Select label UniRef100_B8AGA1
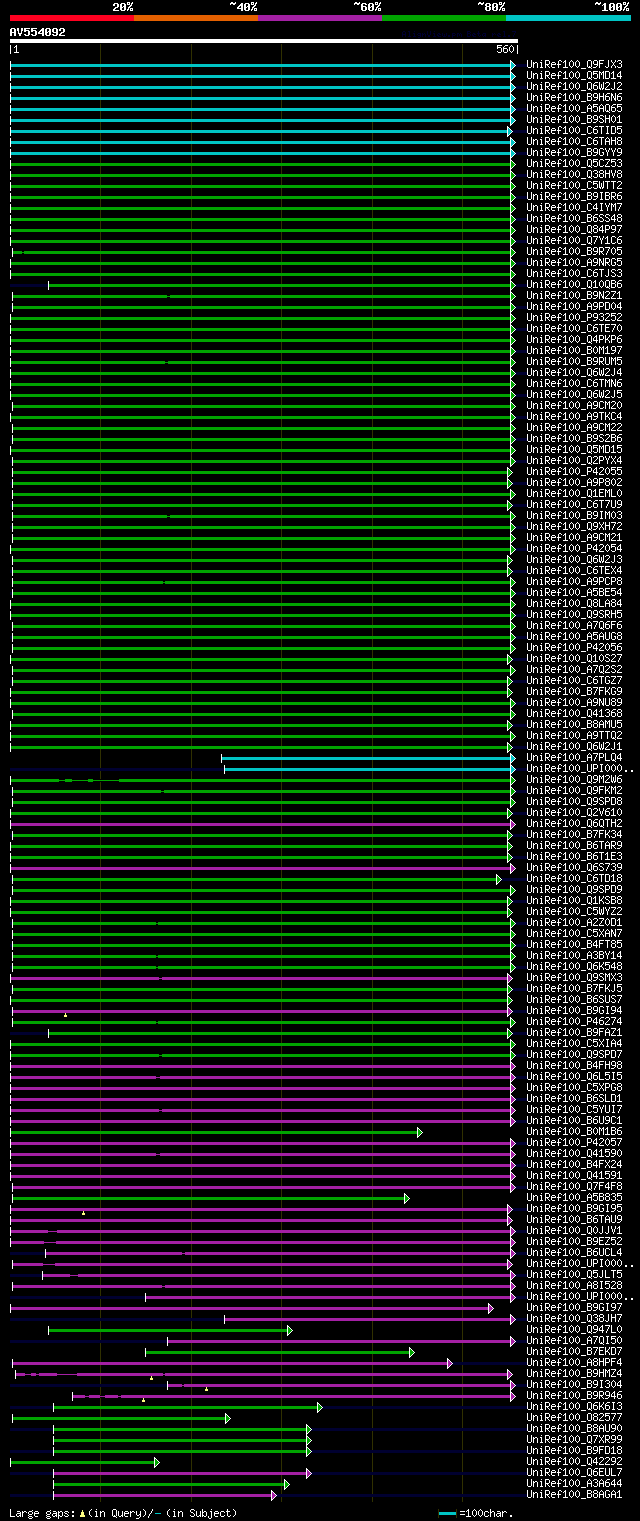 coord(574,1494)
